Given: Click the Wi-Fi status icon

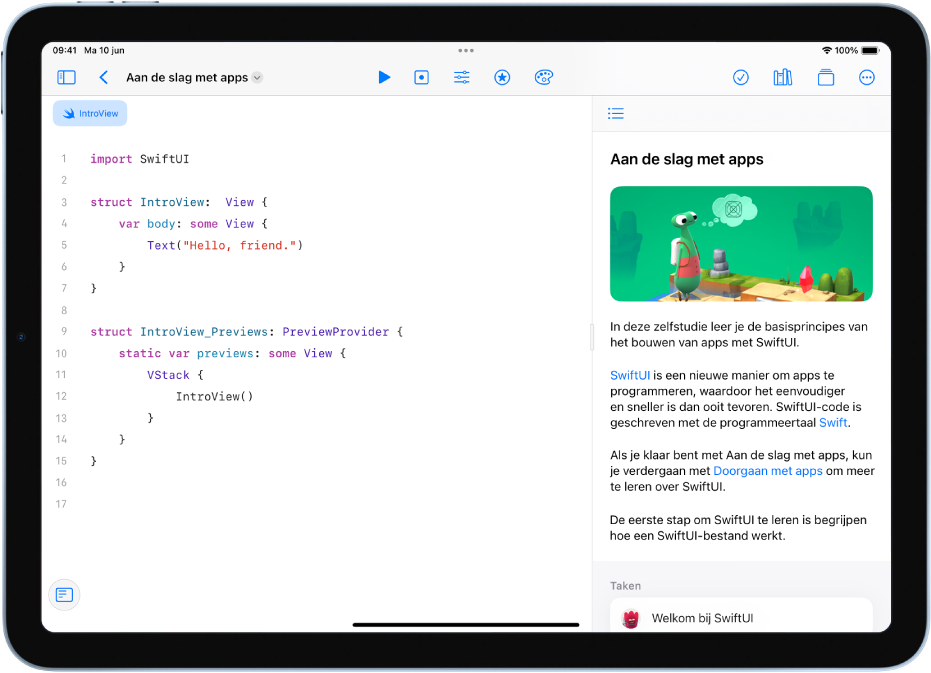Looking at the screenshot, I should click(826, 50).
